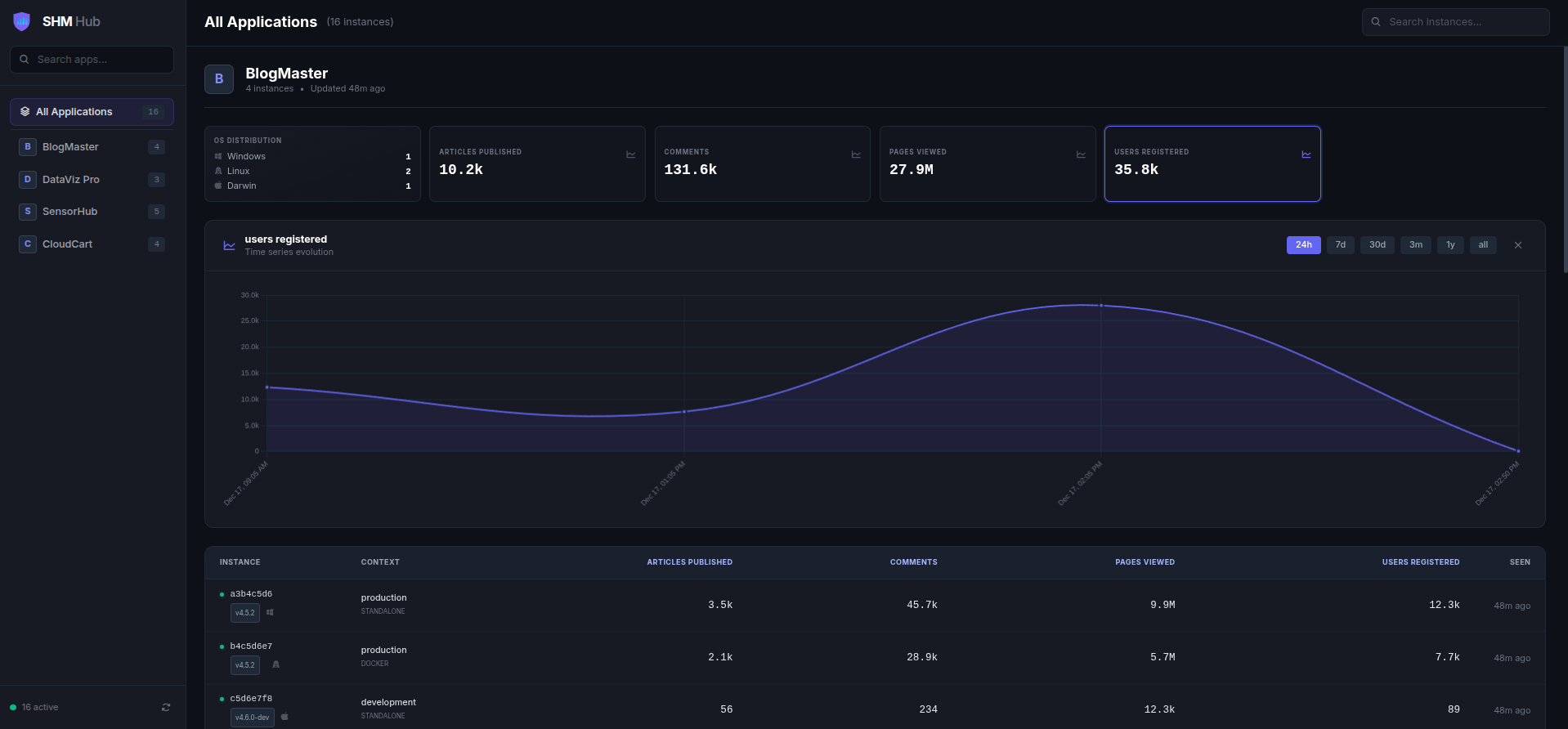Sort by Articles Published column header
The height and width of the screenshot is (729, 1568).
[689, 562]
